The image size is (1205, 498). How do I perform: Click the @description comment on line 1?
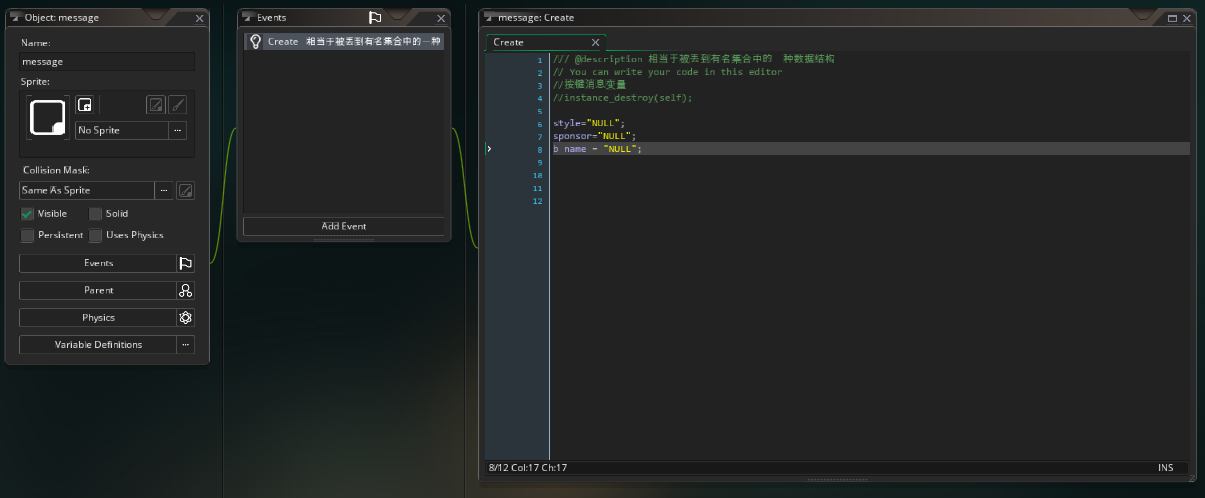tap(693, 58)
